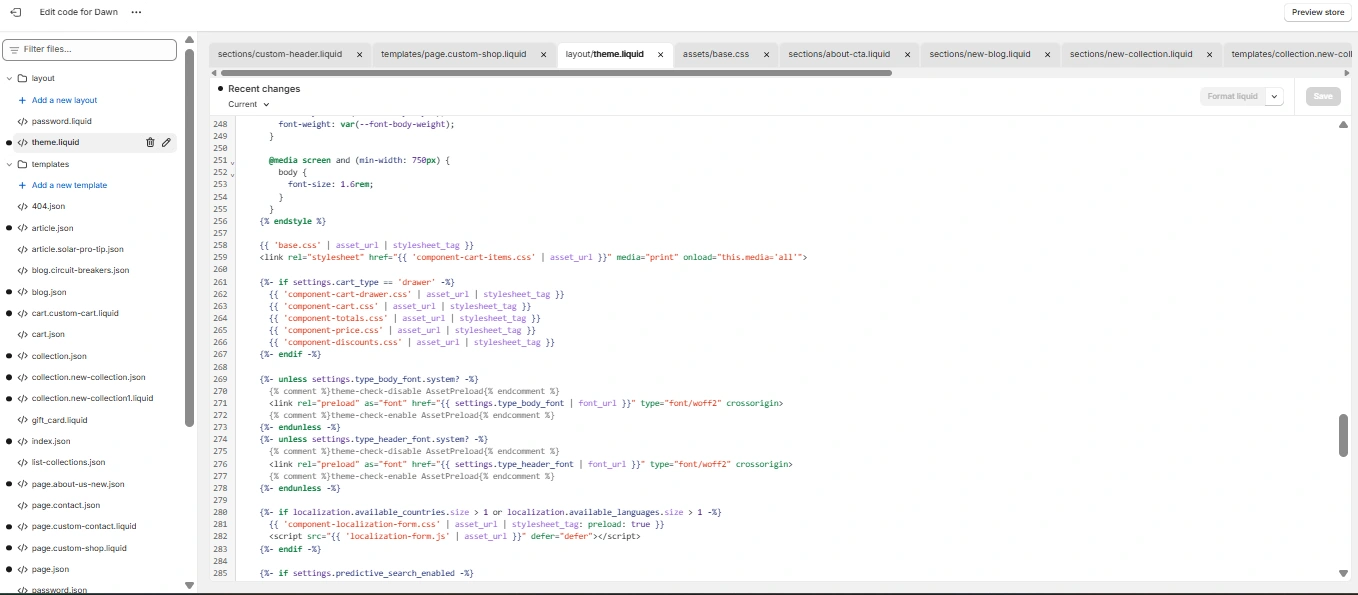Open blog.circuit-breakers.json file
The width and height of the screenshot is (1358, 595).
coord(80,270)
